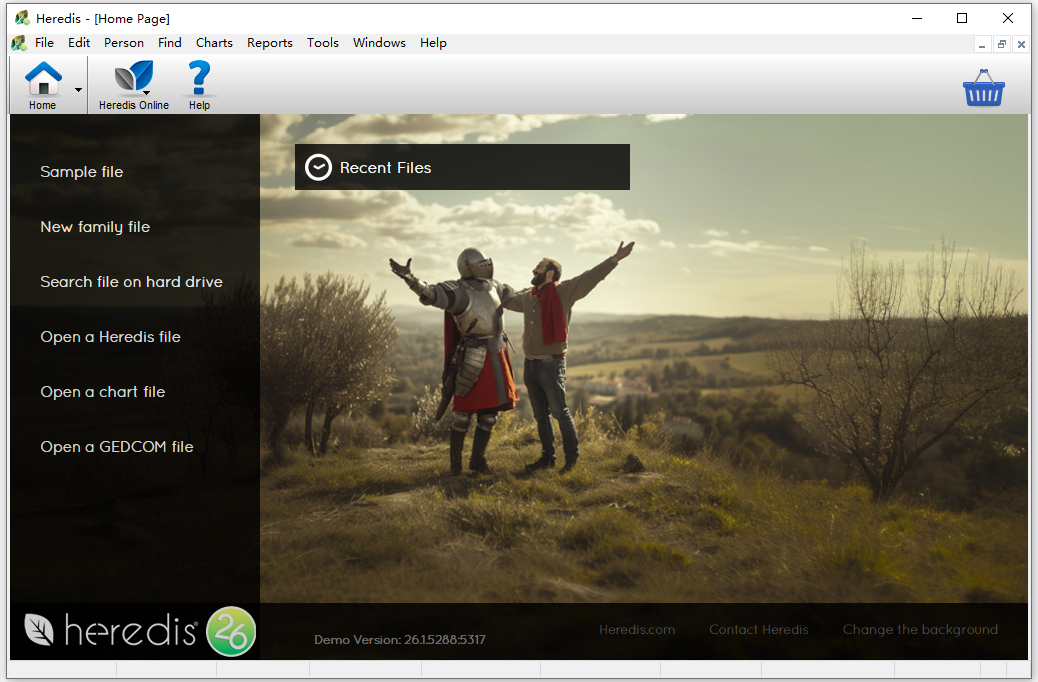
Task: Click Change the background link
Action: point(920,630)
